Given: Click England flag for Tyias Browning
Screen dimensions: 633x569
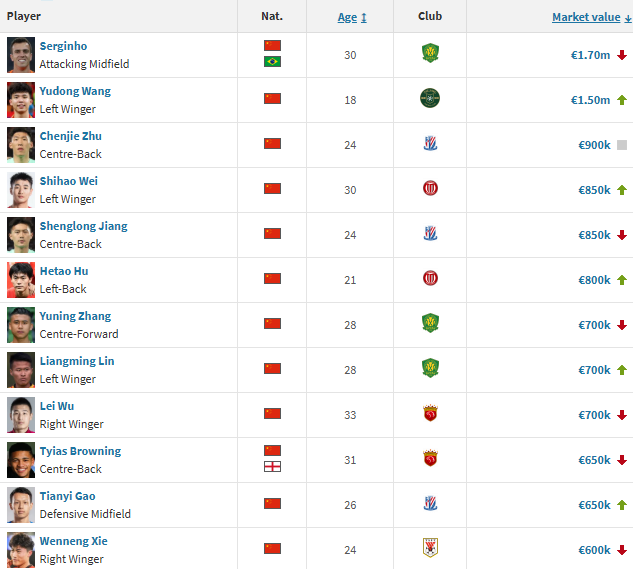Looking at the screenshot, I should [x=272, y=467].
